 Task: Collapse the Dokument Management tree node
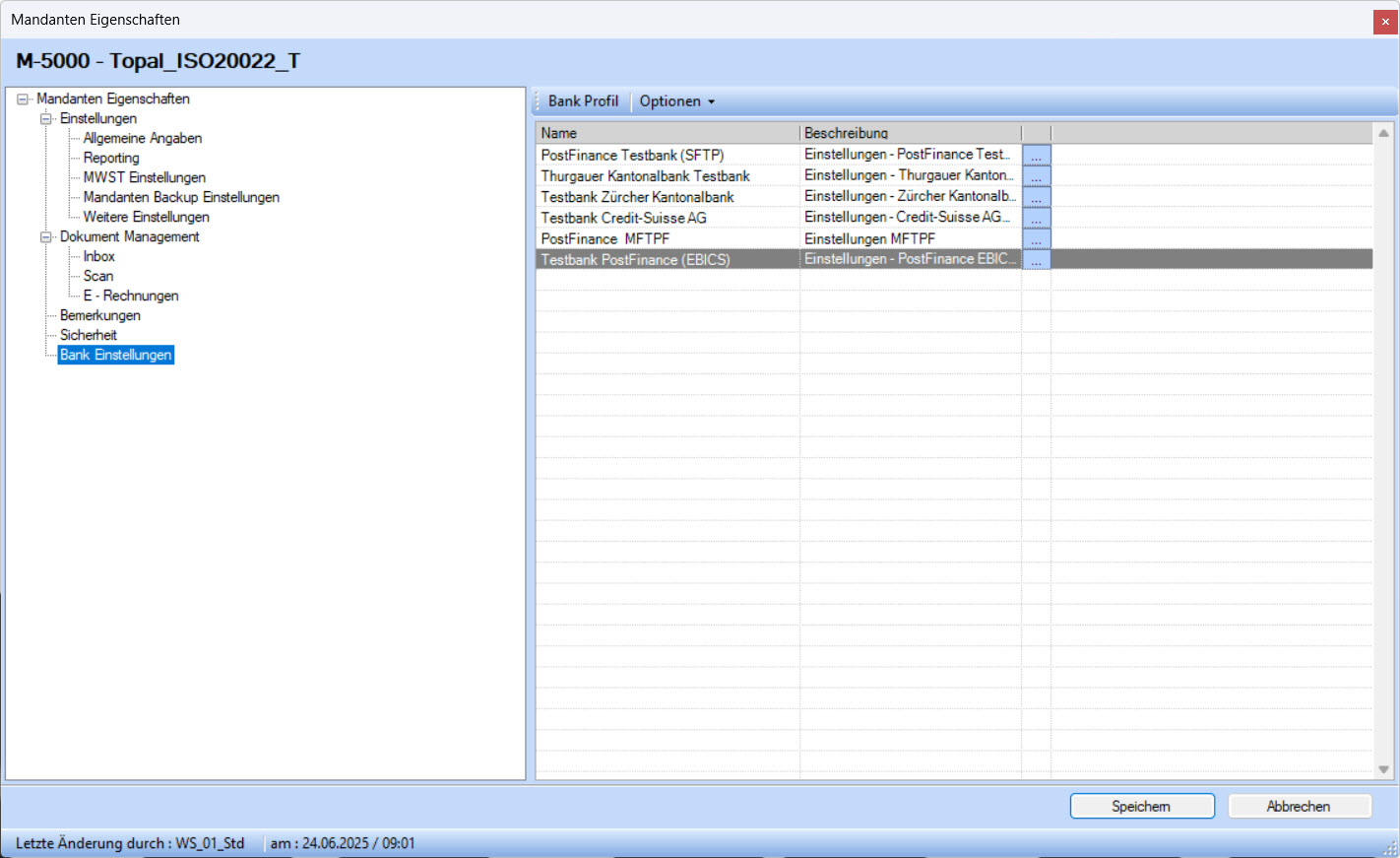(x=45, y=237)
